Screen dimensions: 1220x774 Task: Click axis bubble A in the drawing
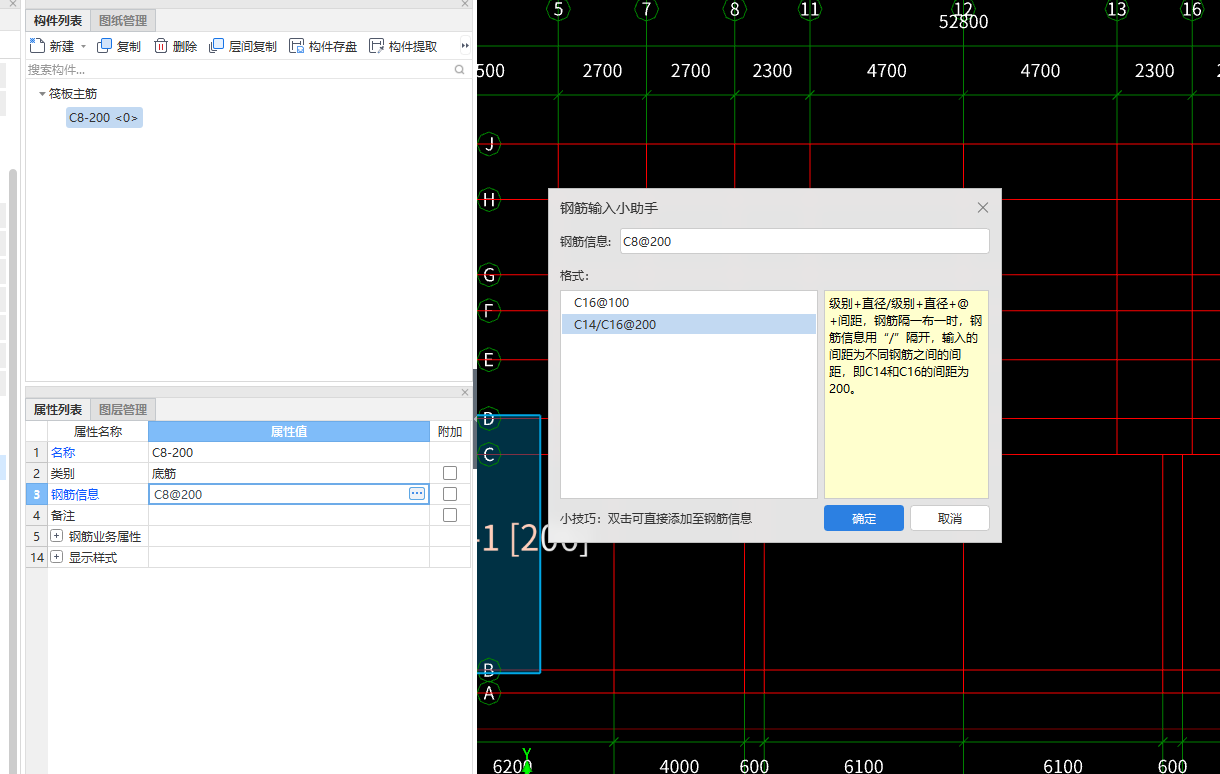coord(489,692)
